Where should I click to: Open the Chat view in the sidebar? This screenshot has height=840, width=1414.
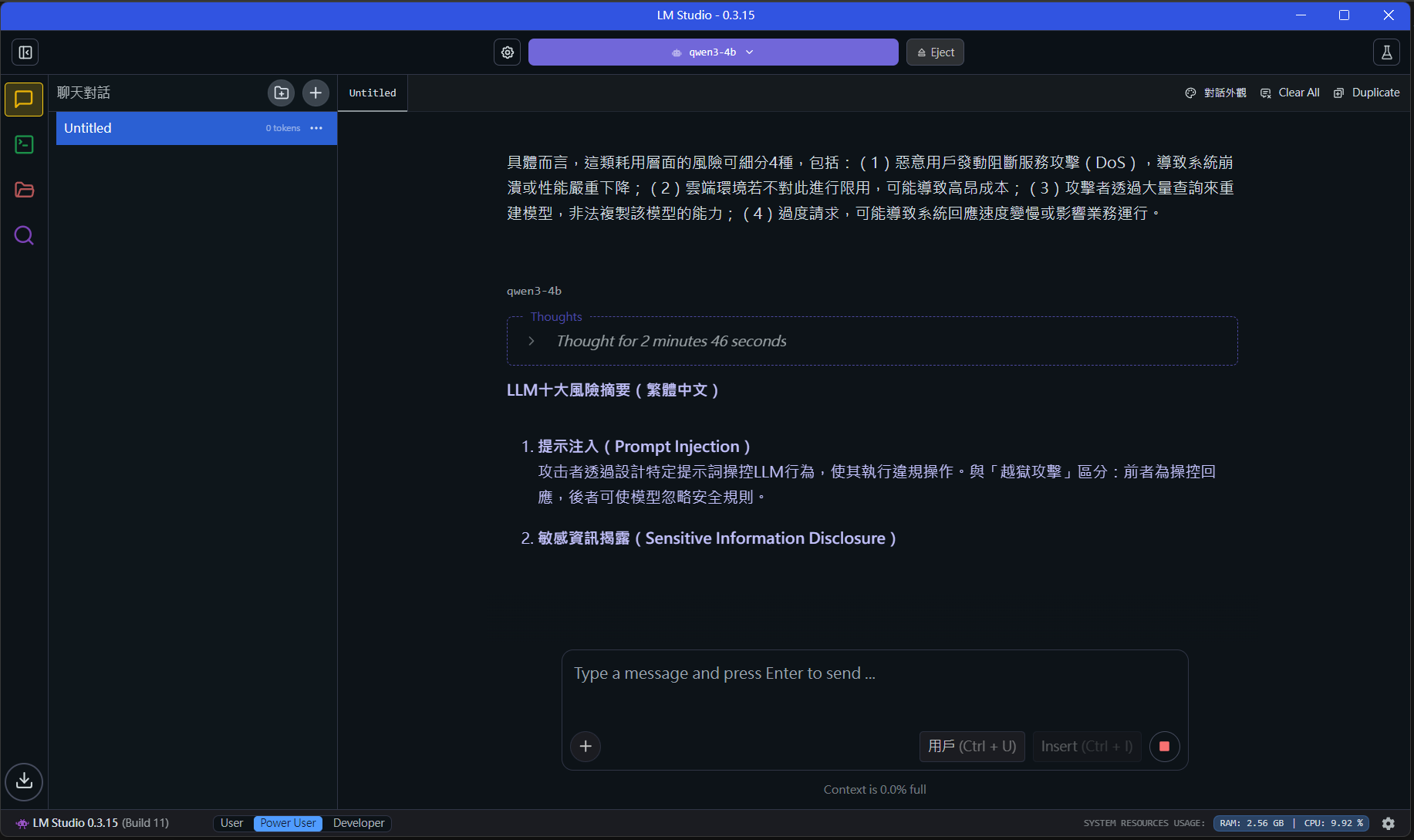[24, 100]
